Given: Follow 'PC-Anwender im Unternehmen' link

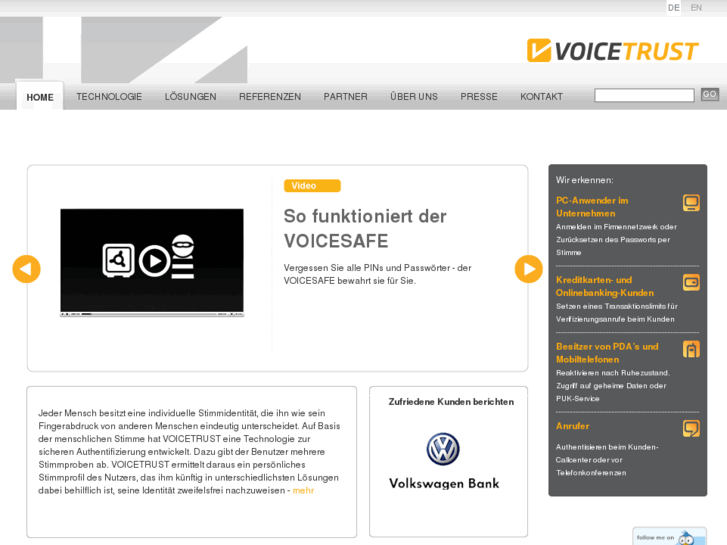Looking at the screenshot, I should [592, 207].
